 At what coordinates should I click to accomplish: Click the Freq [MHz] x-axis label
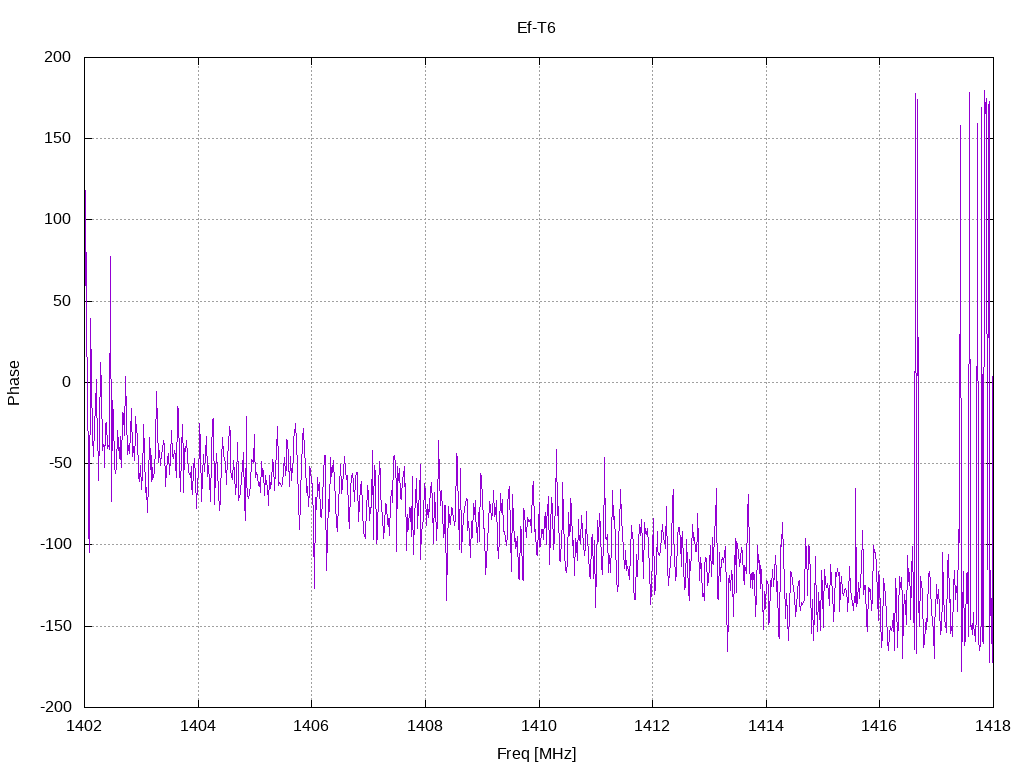coord(536,754)
